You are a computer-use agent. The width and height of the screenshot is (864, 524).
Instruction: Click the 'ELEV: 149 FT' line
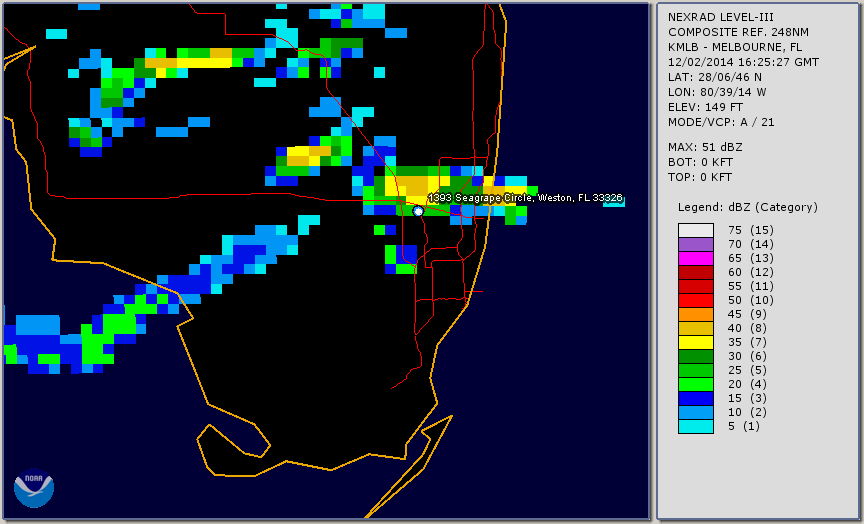[705, 107]
